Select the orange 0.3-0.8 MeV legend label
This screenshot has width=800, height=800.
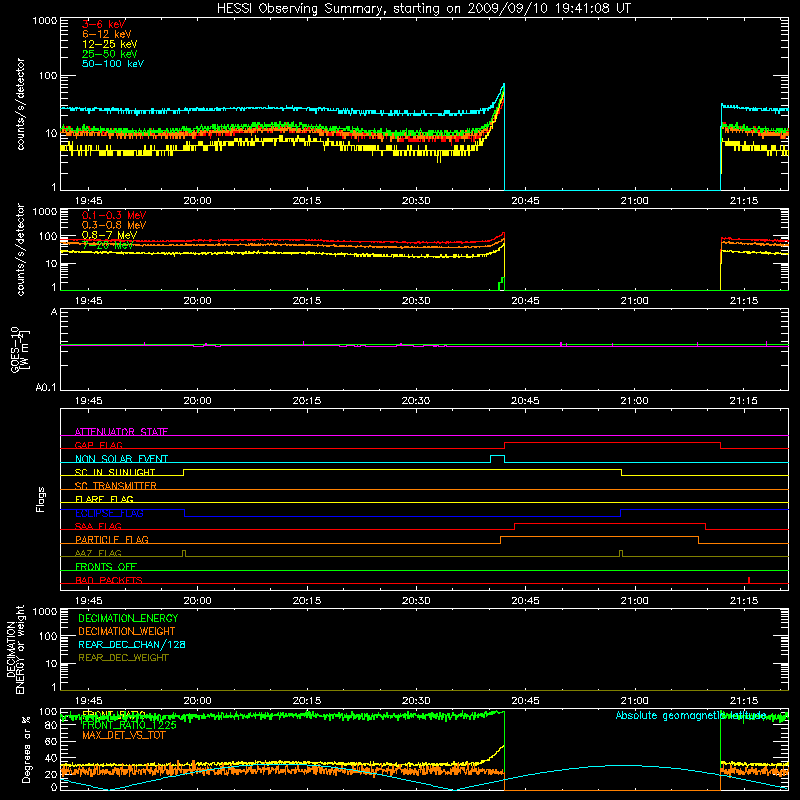tap(114, 225)
